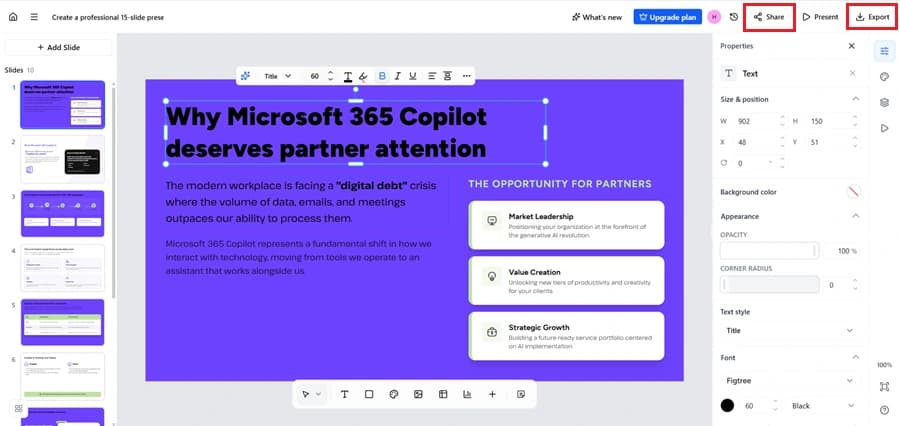Collapse Size & position section

855,99
